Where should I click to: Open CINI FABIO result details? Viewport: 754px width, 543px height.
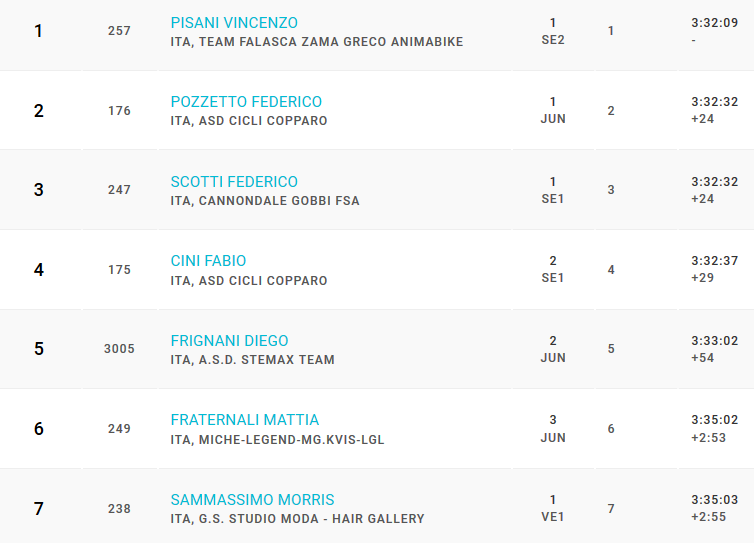(x=208, y=261)
